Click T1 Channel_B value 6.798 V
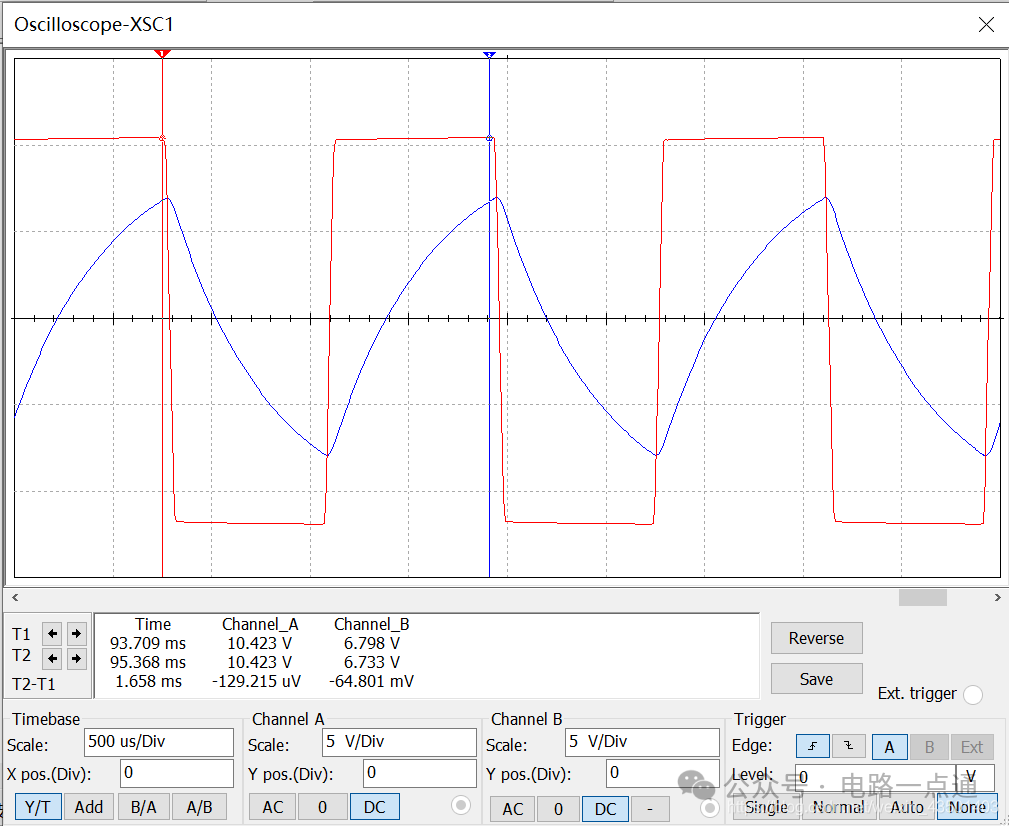 coord(372,643)
